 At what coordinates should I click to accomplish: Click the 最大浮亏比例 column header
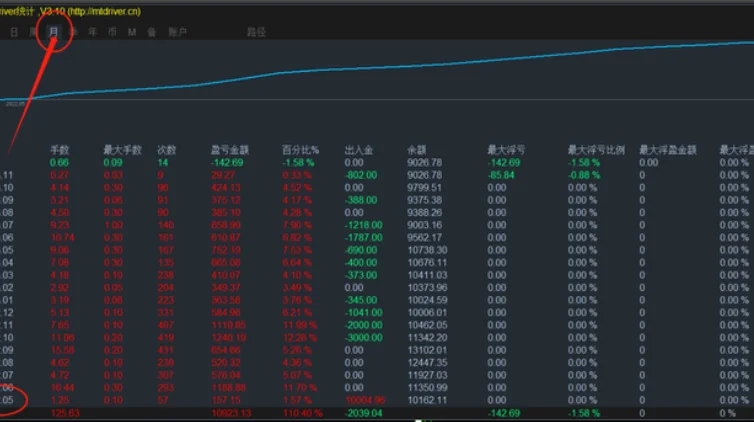coord(596,150)
